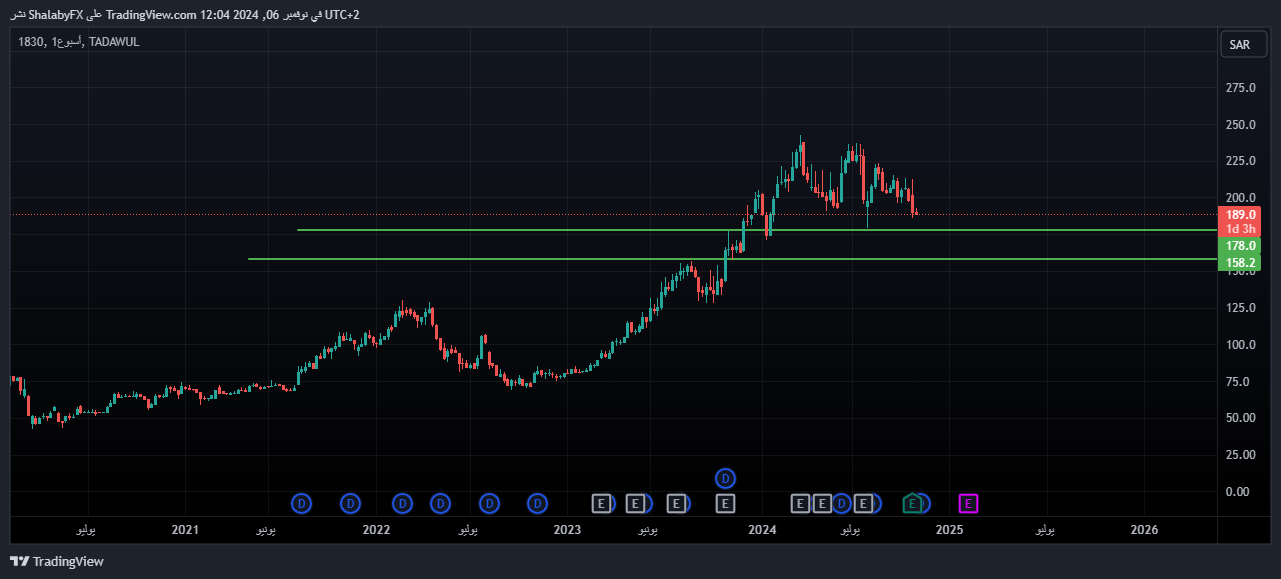
Task: Click the 189.0 current price tag
Action: coord(1240,215)
